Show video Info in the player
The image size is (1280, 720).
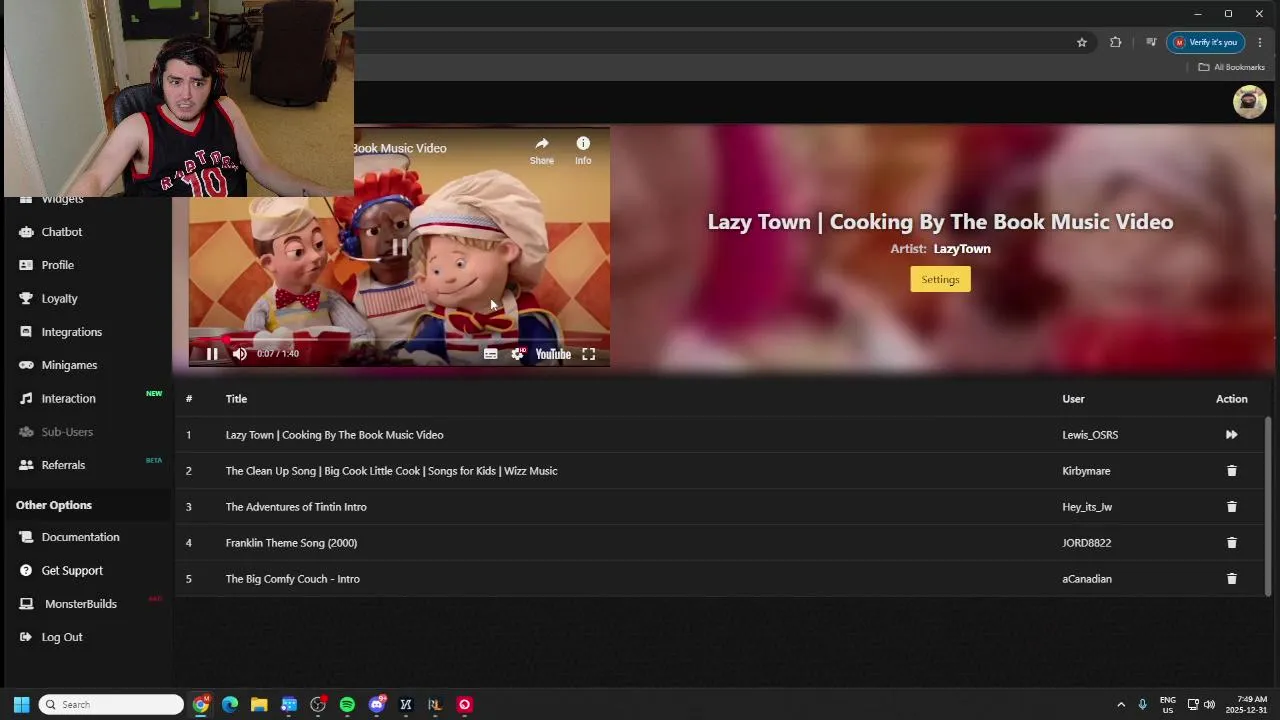pos(583,150)
